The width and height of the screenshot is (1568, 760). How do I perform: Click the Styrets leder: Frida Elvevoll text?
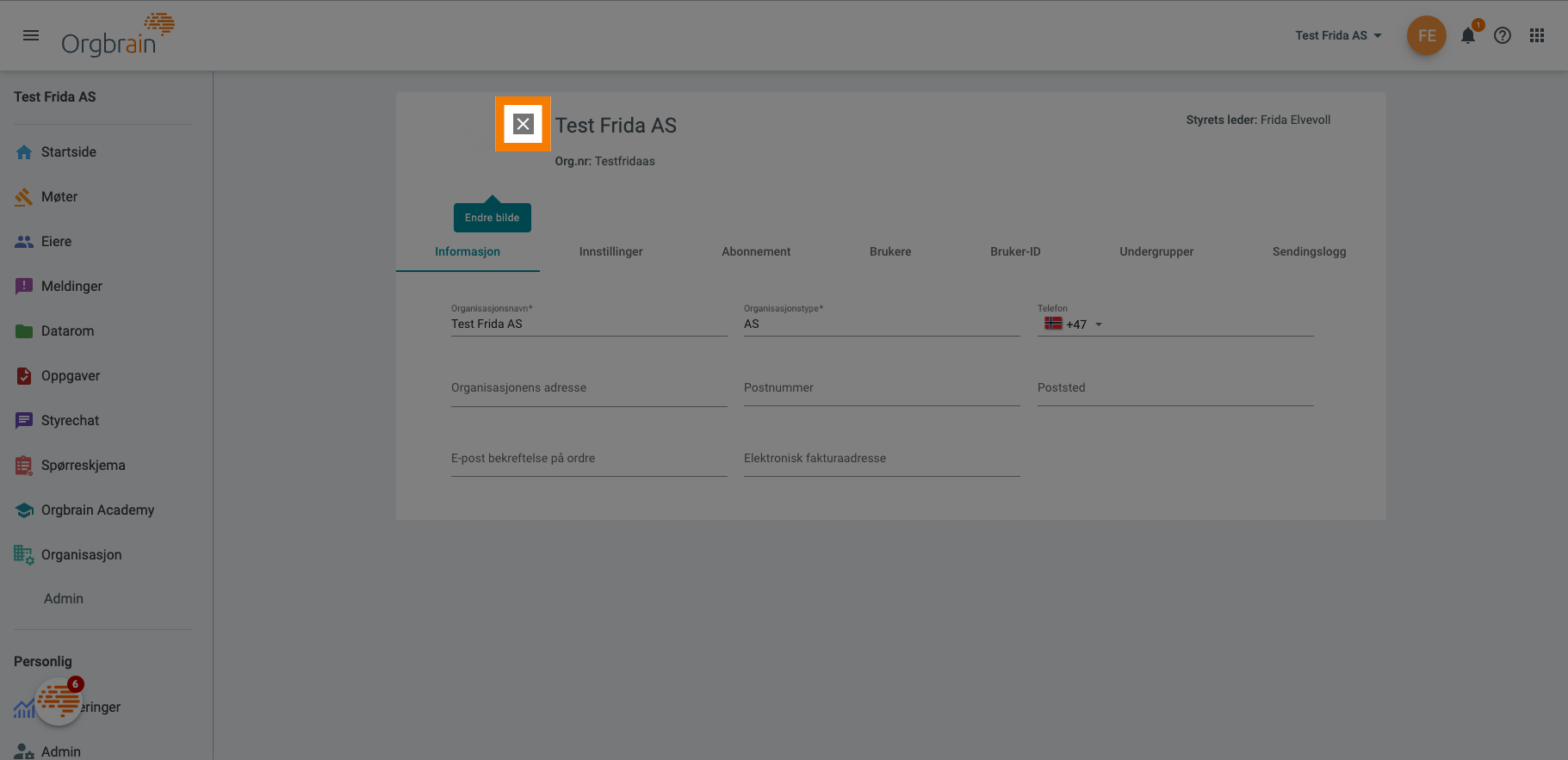pos(1258,120)
